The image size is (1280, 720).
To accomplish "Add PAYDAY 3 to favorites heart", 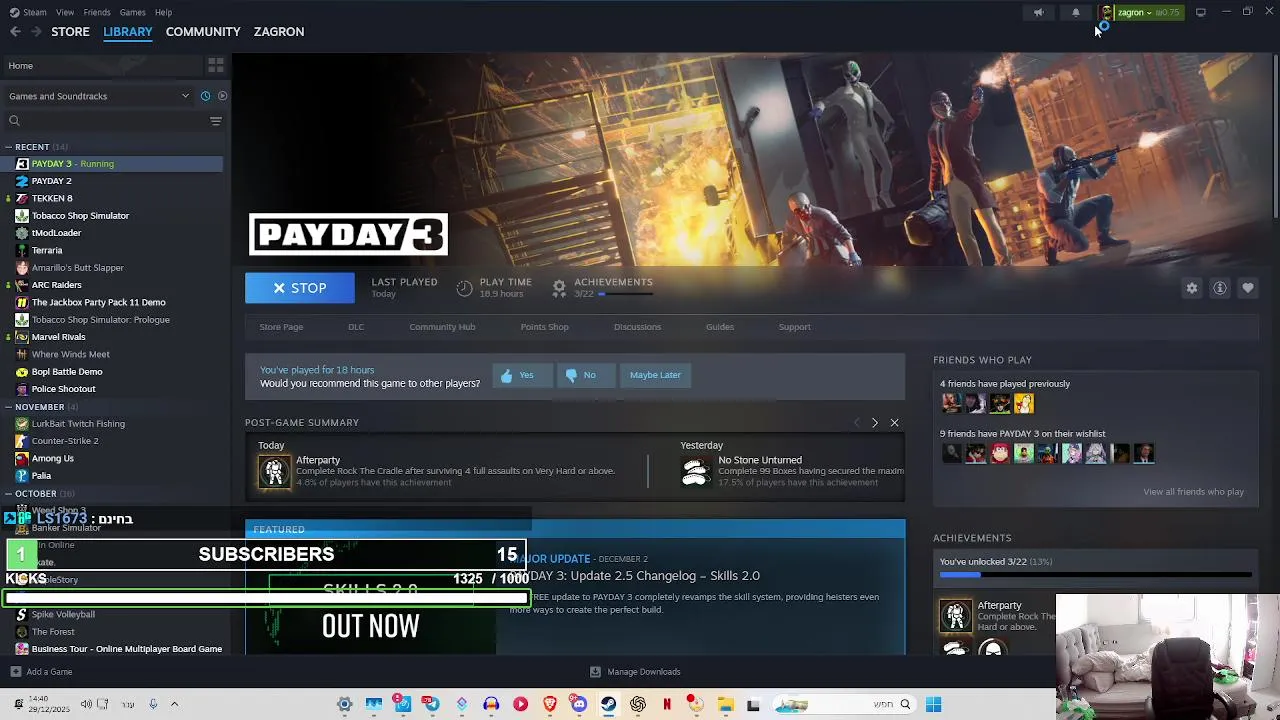I will coord(1248,288).
